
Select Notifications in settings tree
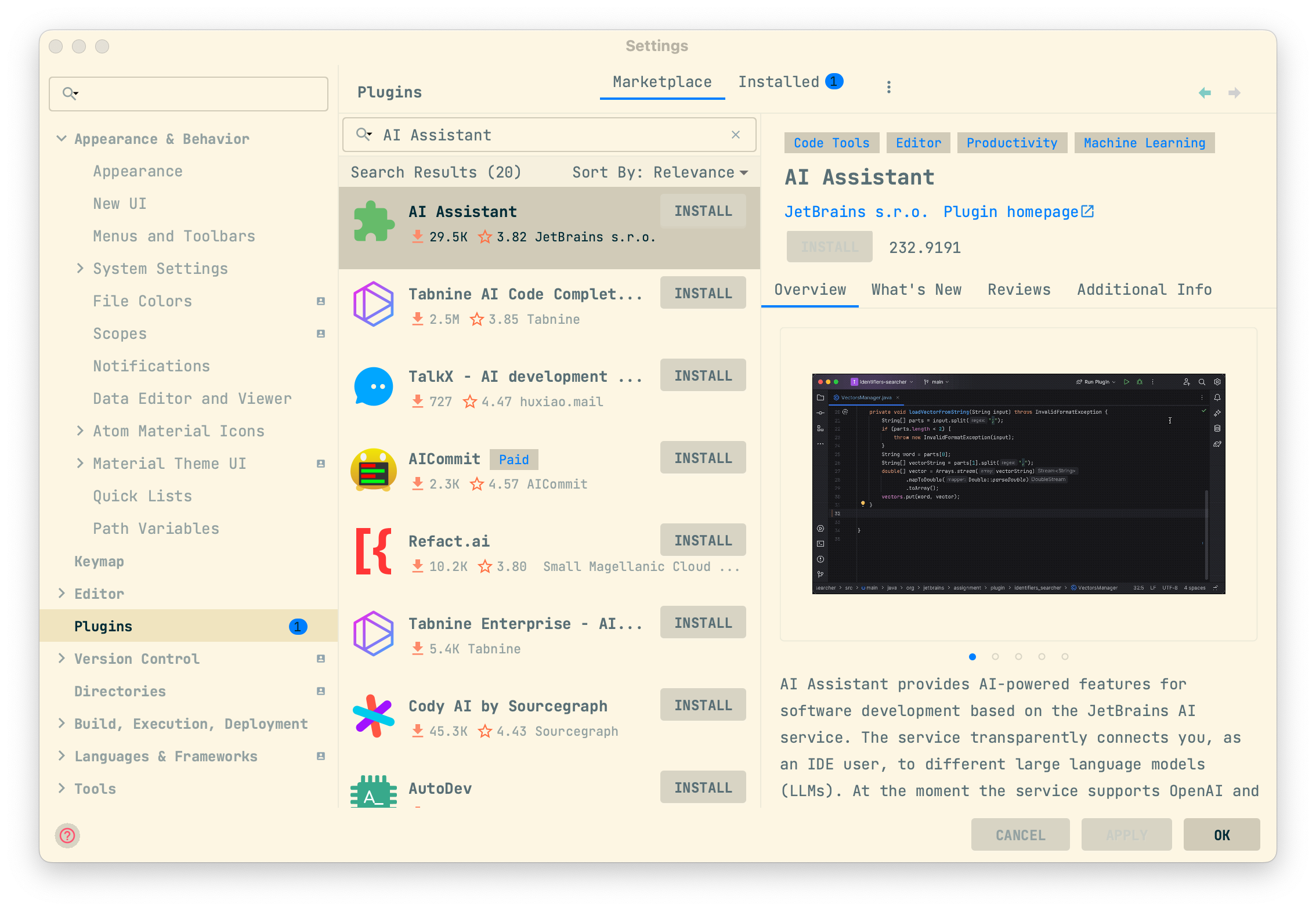click(x=151, y=366)
